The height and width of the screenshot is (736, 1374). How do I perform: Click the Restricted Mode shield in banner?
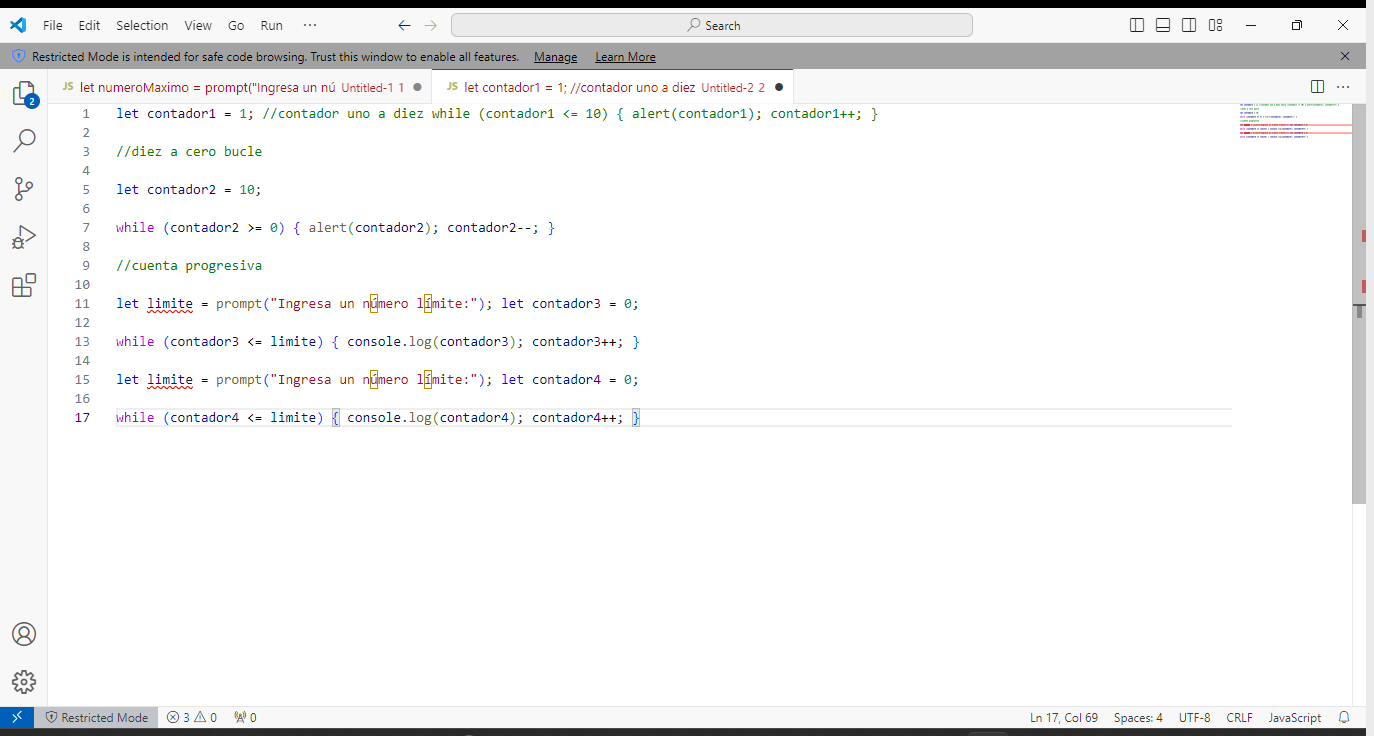(18, 56)
